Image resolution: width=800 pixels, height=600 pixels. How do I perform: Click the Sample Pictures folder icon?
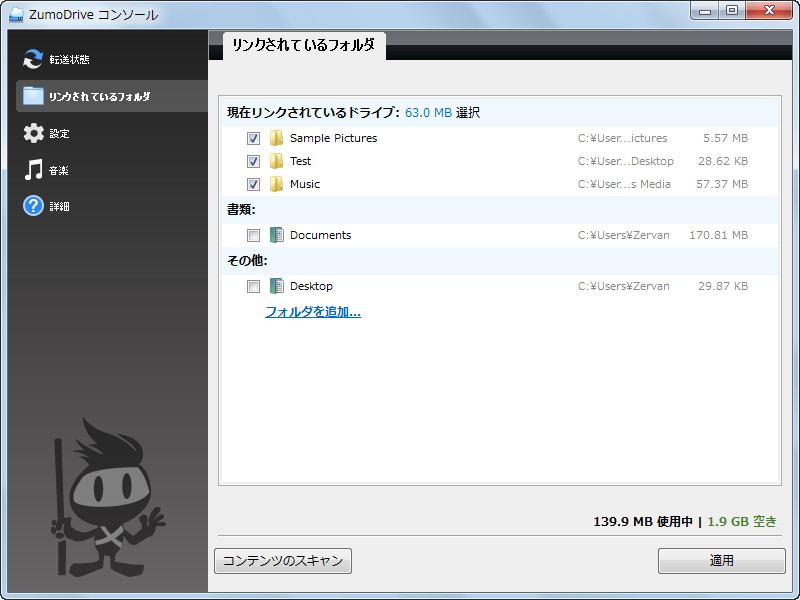click(x=277, y=138)
